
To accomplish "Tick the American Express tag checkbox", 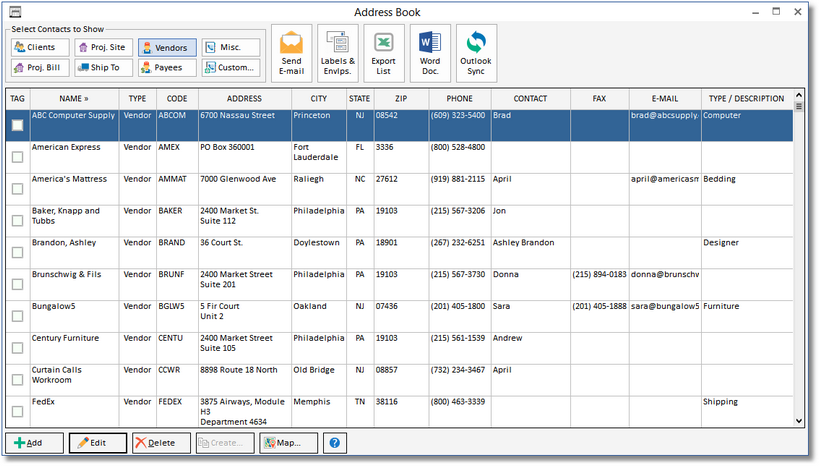I will point(17,157).
